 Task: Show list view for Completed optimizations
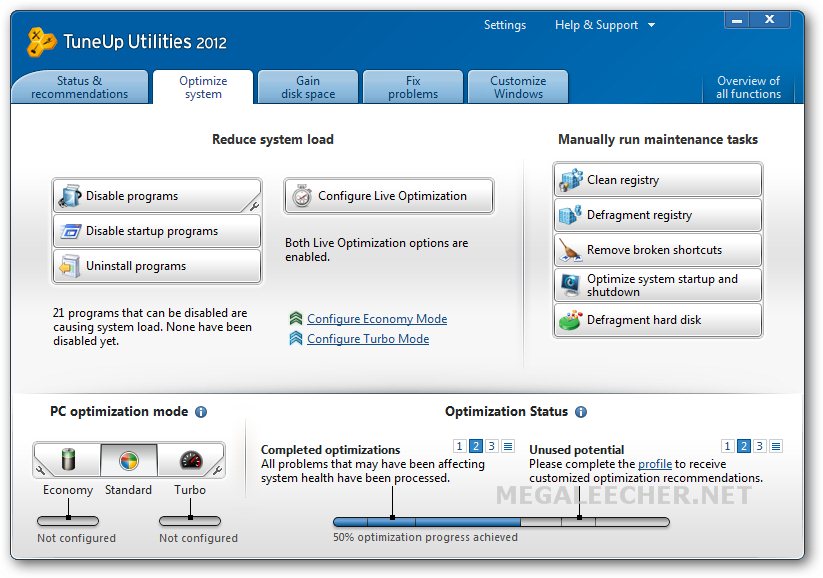508,447
